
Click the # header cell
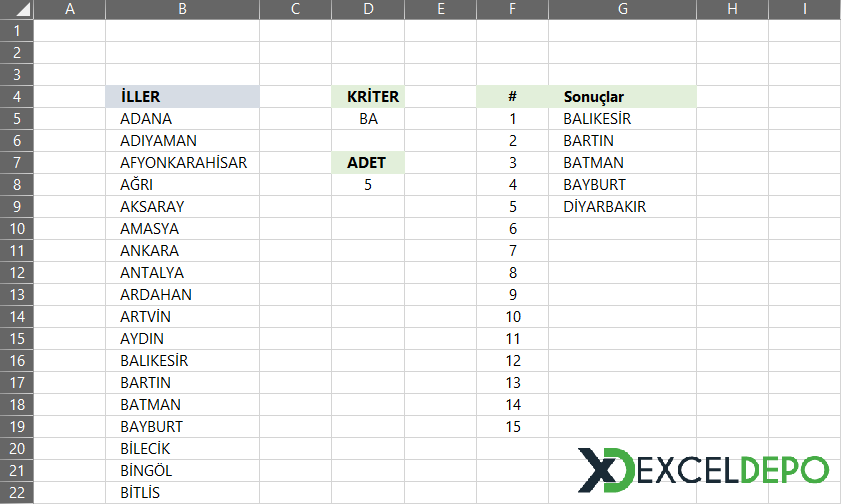coord(512,97)
